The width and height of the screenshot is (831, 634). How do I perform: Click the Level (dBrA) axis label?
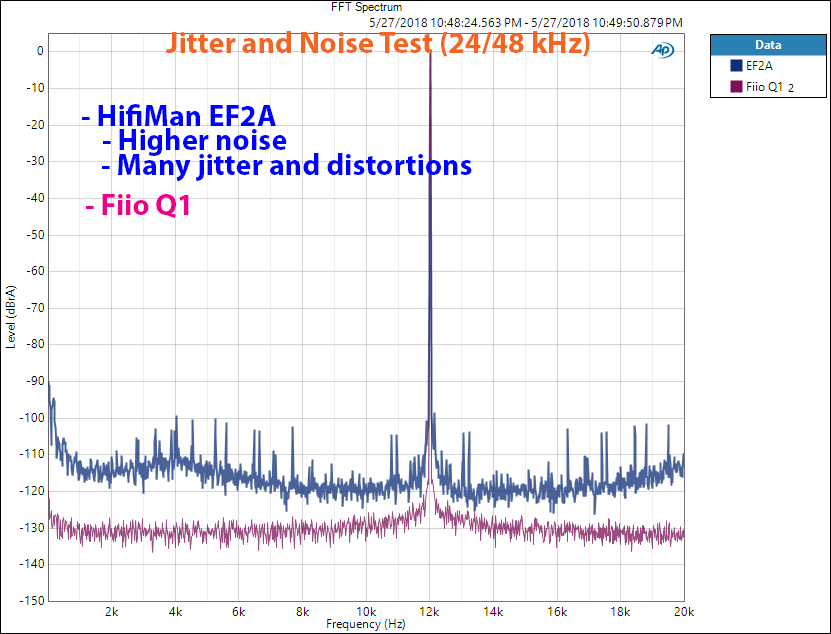pos(11,316)
